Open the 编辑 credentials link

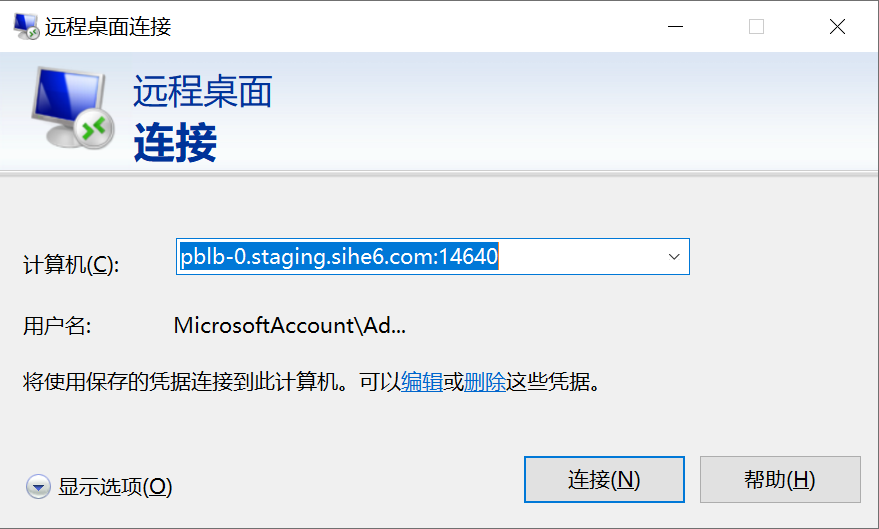(422, 382)
